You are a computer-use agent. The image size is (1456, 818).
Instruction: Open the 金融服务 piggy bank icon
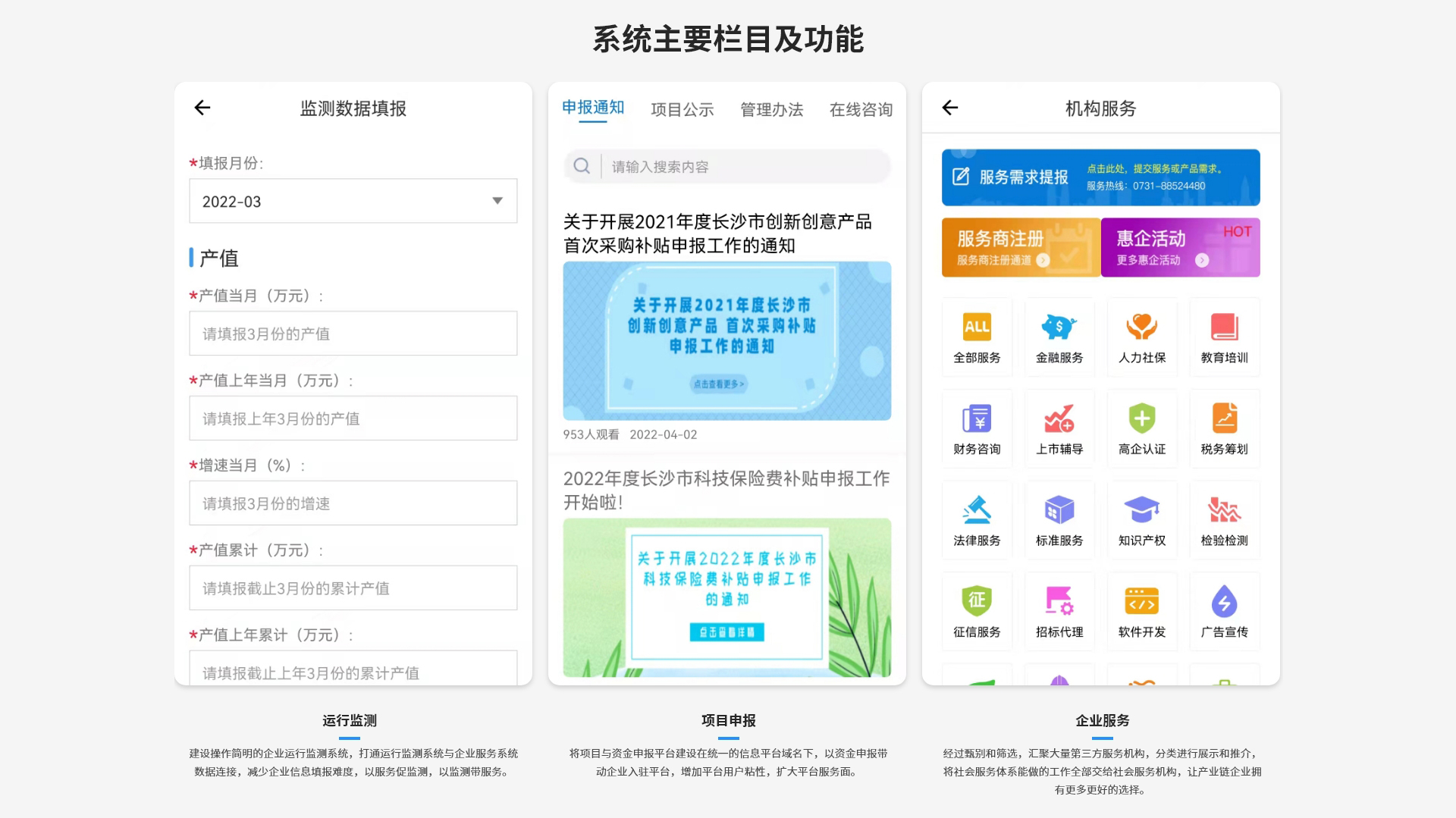click(1059, 328)
